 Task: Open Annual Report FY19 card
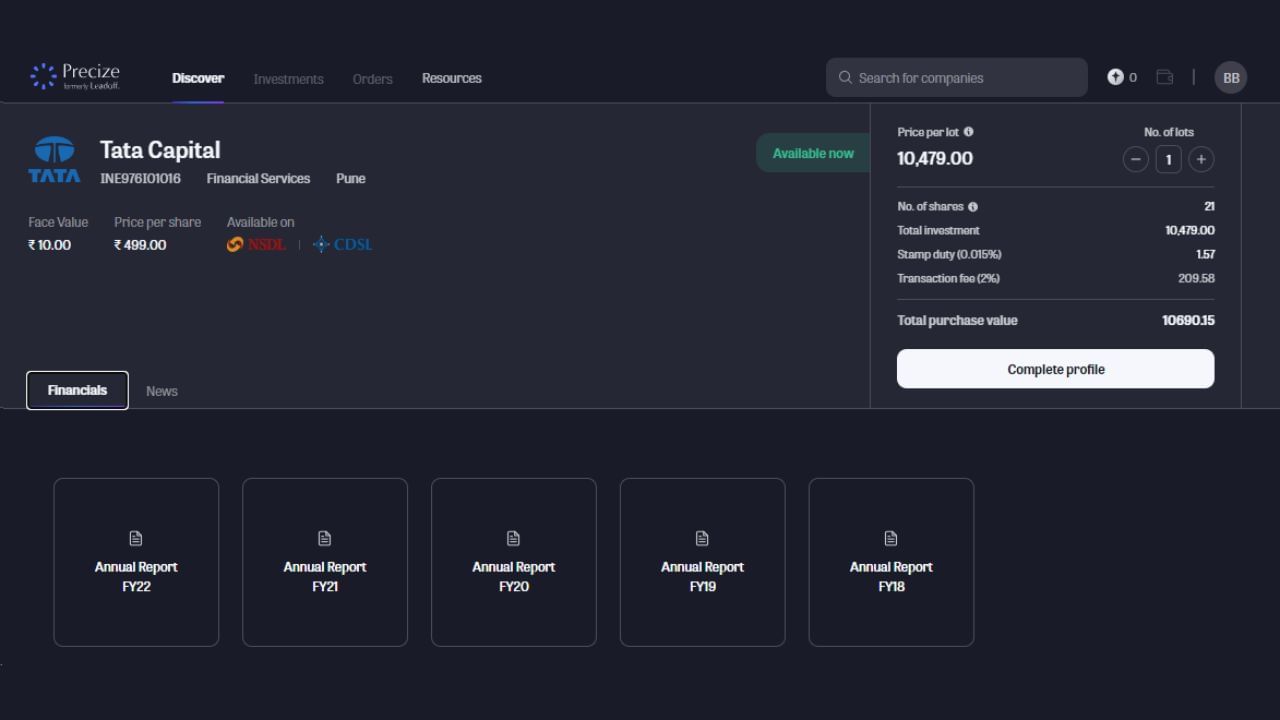click(x=702, y=562)
